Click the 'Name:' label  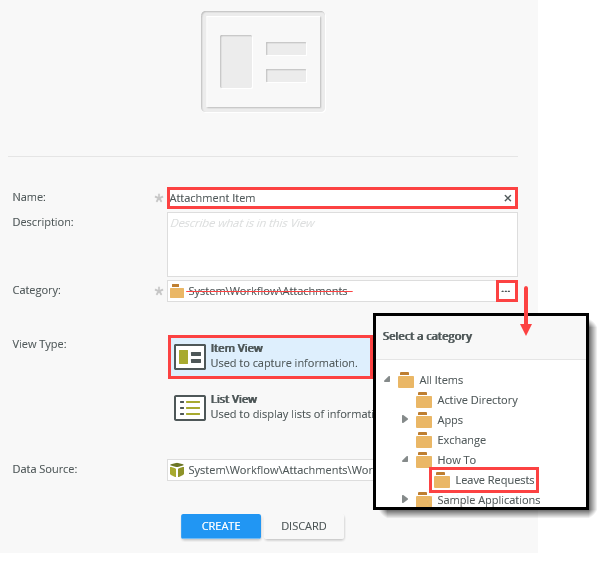click(x=29, y=197)
